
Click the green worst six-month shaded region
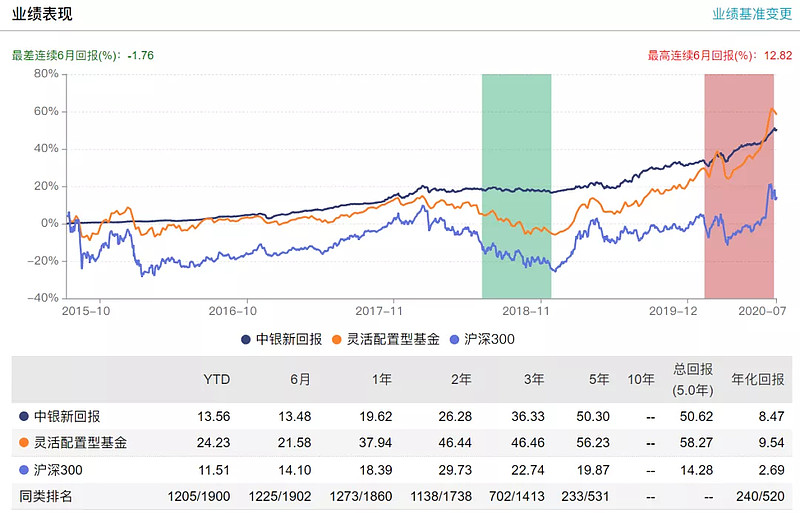tap(516, 185)
